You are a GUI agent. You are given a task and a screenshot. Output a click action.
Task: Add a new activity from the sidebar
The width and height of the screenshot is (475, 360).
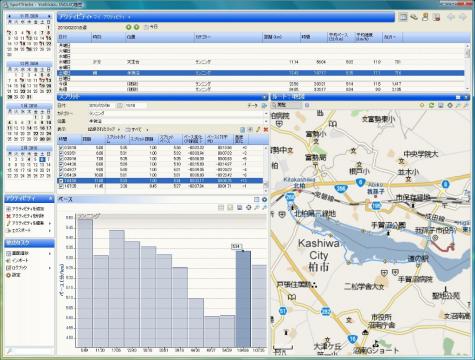[x=25, y=209]
